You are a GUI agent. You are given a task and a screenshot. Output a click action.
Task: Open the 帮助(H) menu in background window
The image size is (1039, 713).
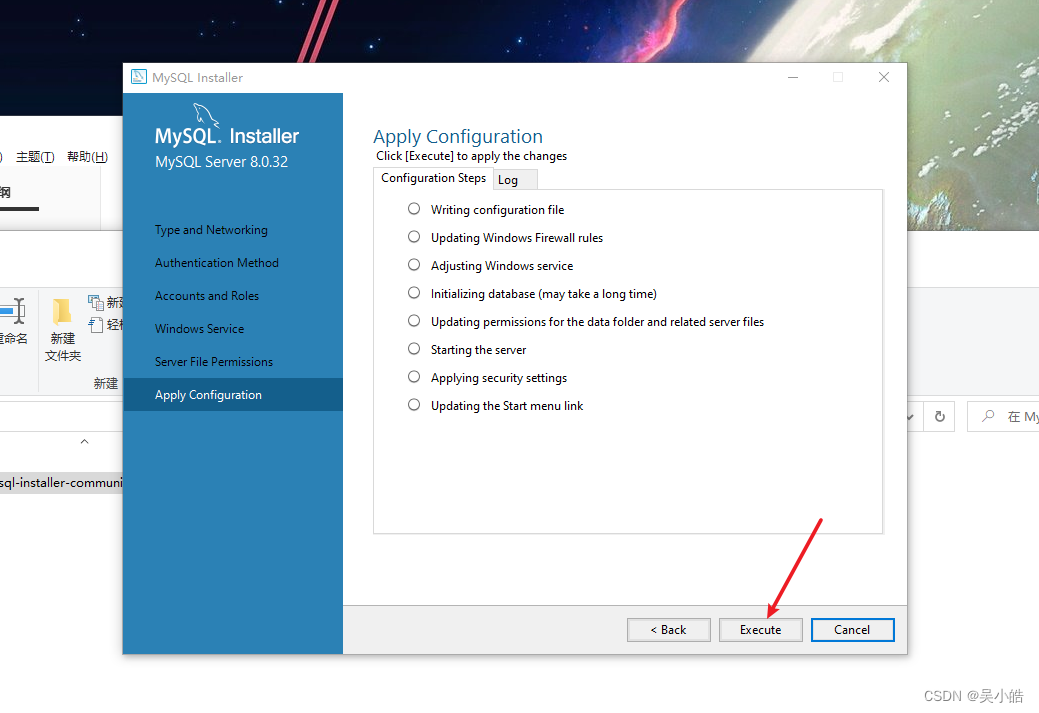tap(87, 157)
